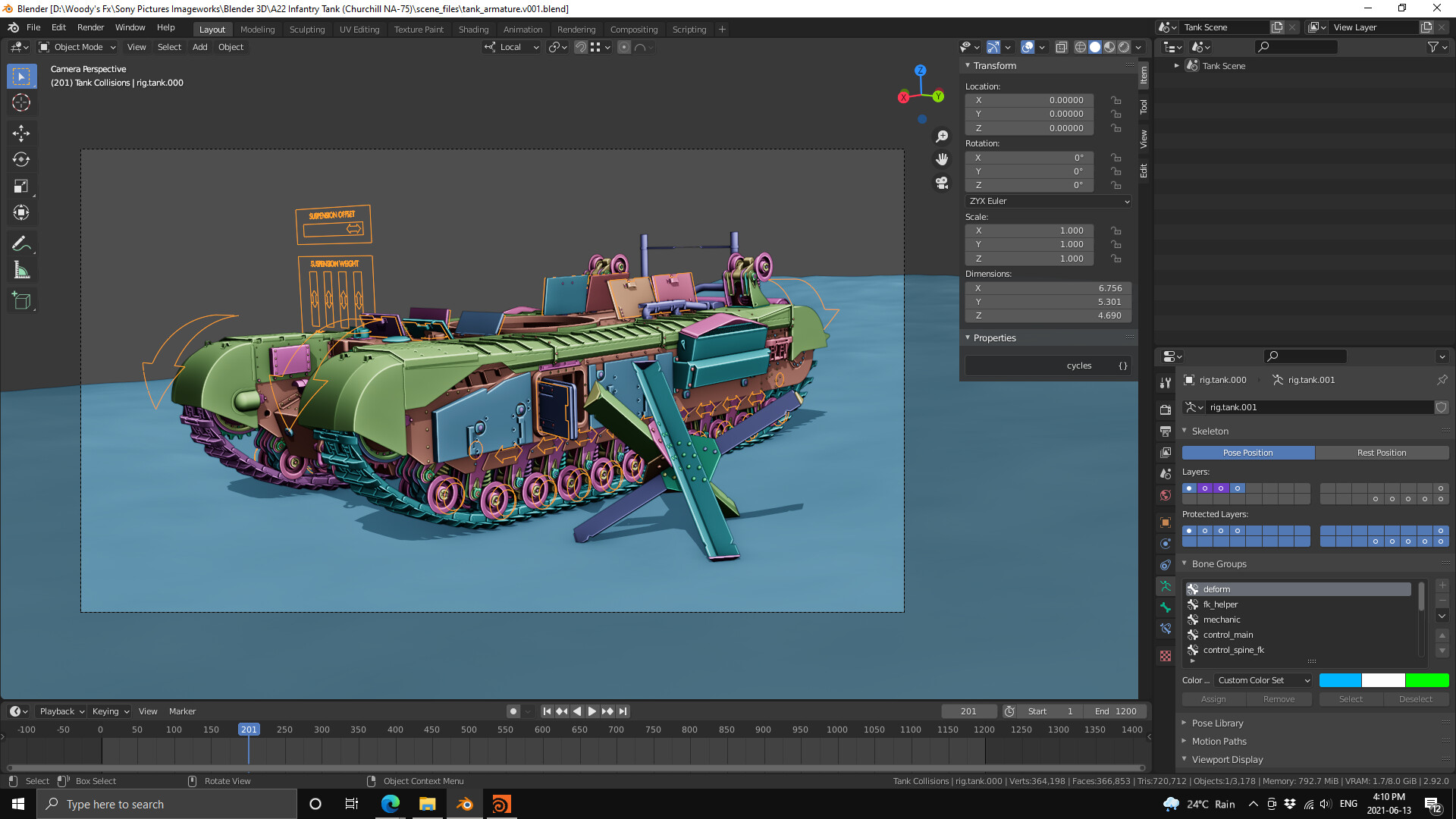Select the Wireframe viewport shading icon
Viewport: 1456px width, 819px height.
pyautogui.click(x=1080, y=46)
